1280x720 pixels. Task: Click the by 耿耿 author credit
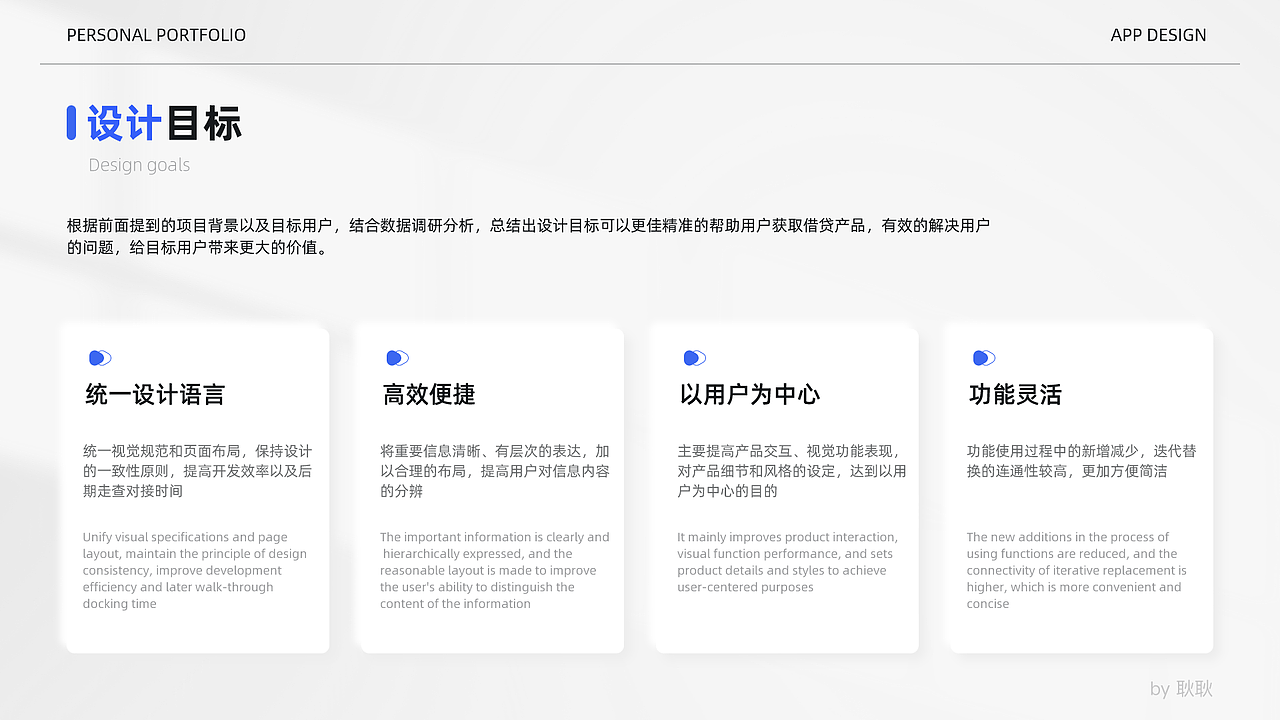(x=1181, y=689)
